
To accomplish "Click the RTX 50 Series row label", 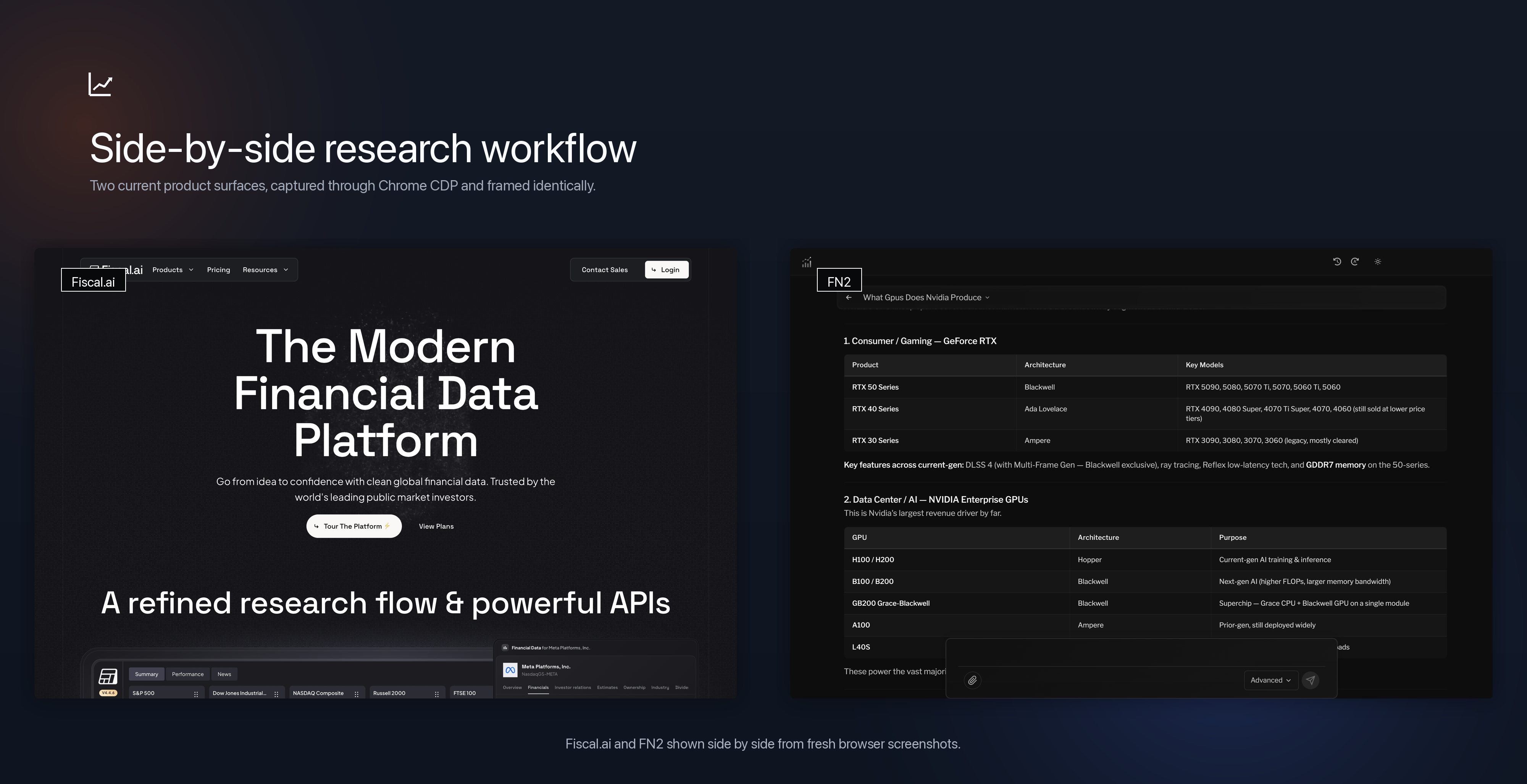I will click(875, 387).
